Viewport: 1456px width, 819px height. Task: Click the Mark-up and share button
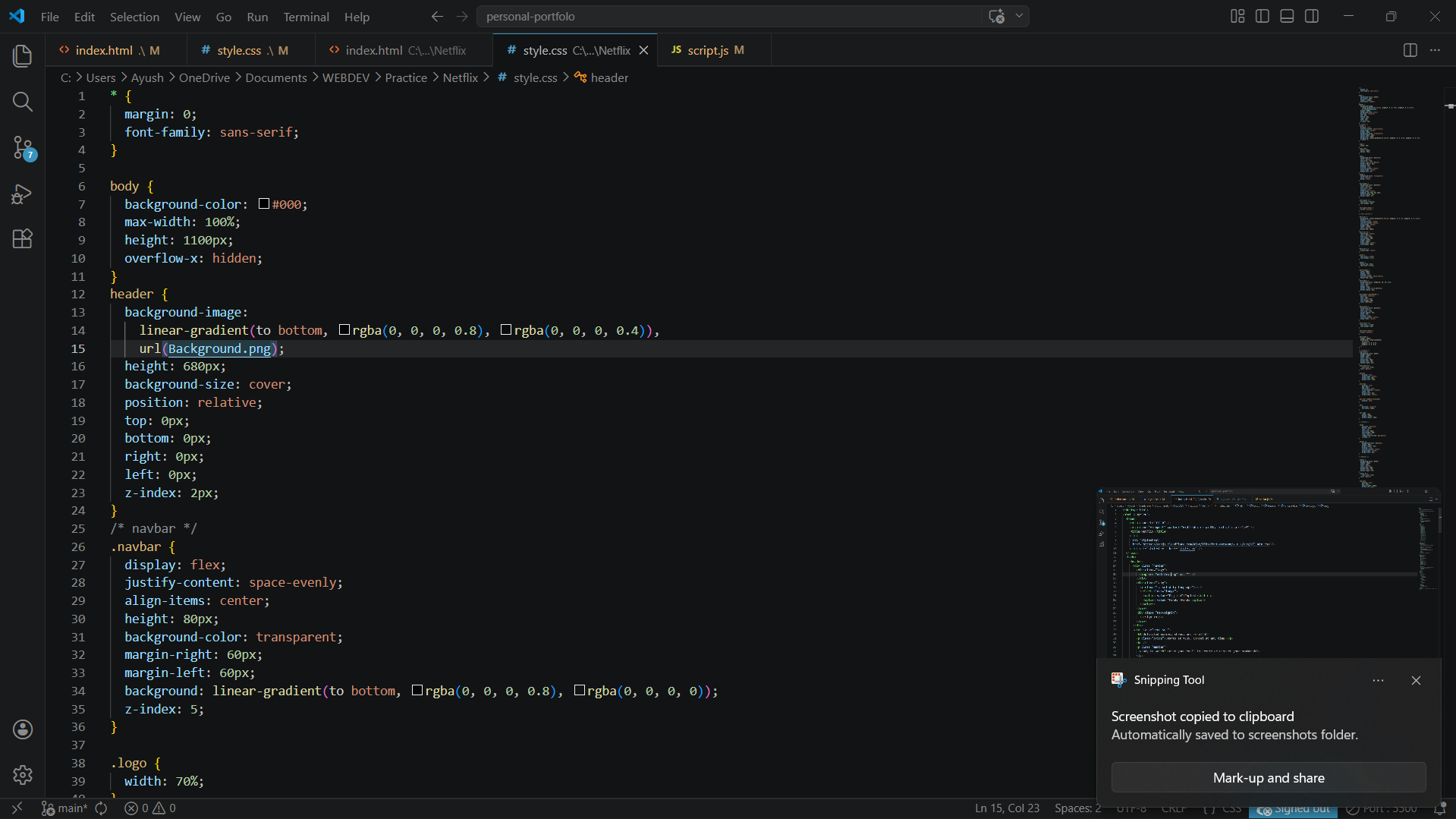tap(1268, 778)
